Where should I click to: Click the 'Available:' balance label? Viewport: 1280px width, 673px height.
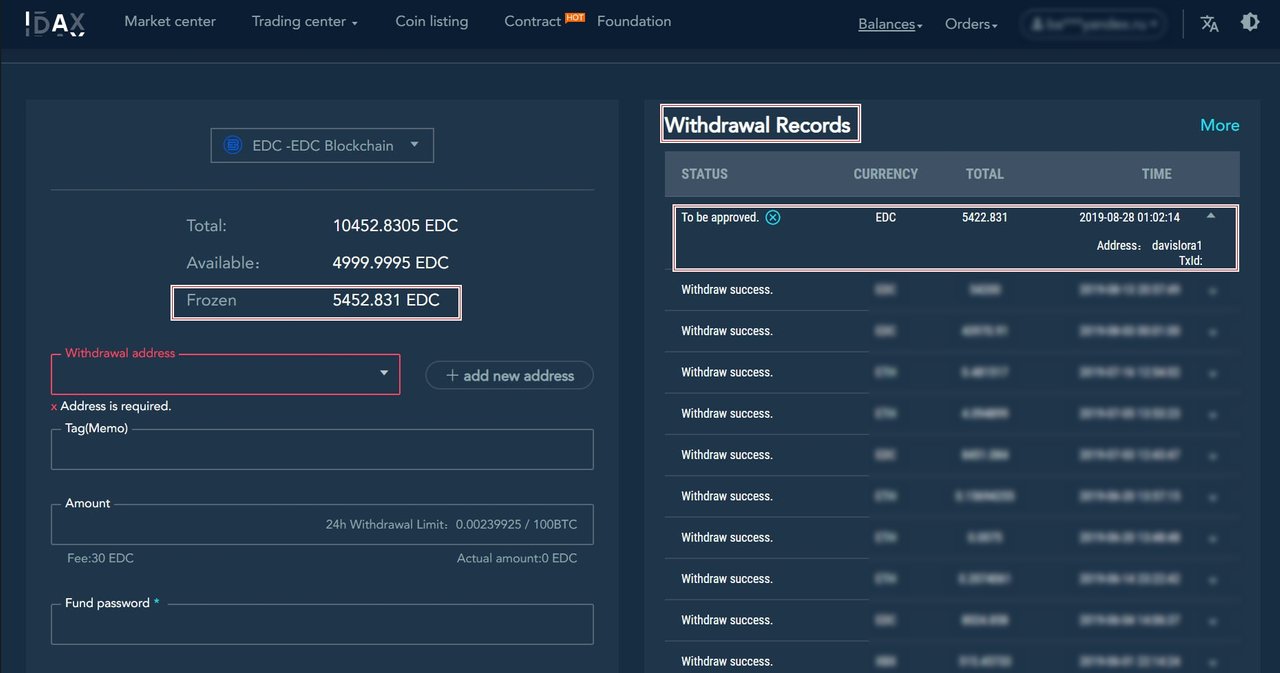coord(223,263)
